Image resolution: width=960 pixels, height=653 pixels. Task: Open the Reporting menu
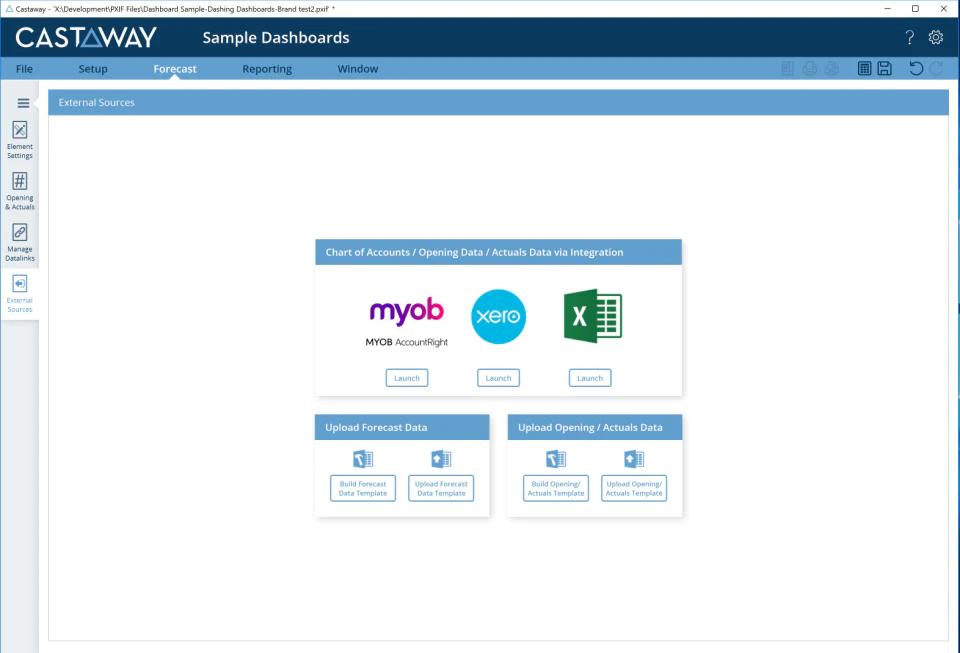pos(267,69)
